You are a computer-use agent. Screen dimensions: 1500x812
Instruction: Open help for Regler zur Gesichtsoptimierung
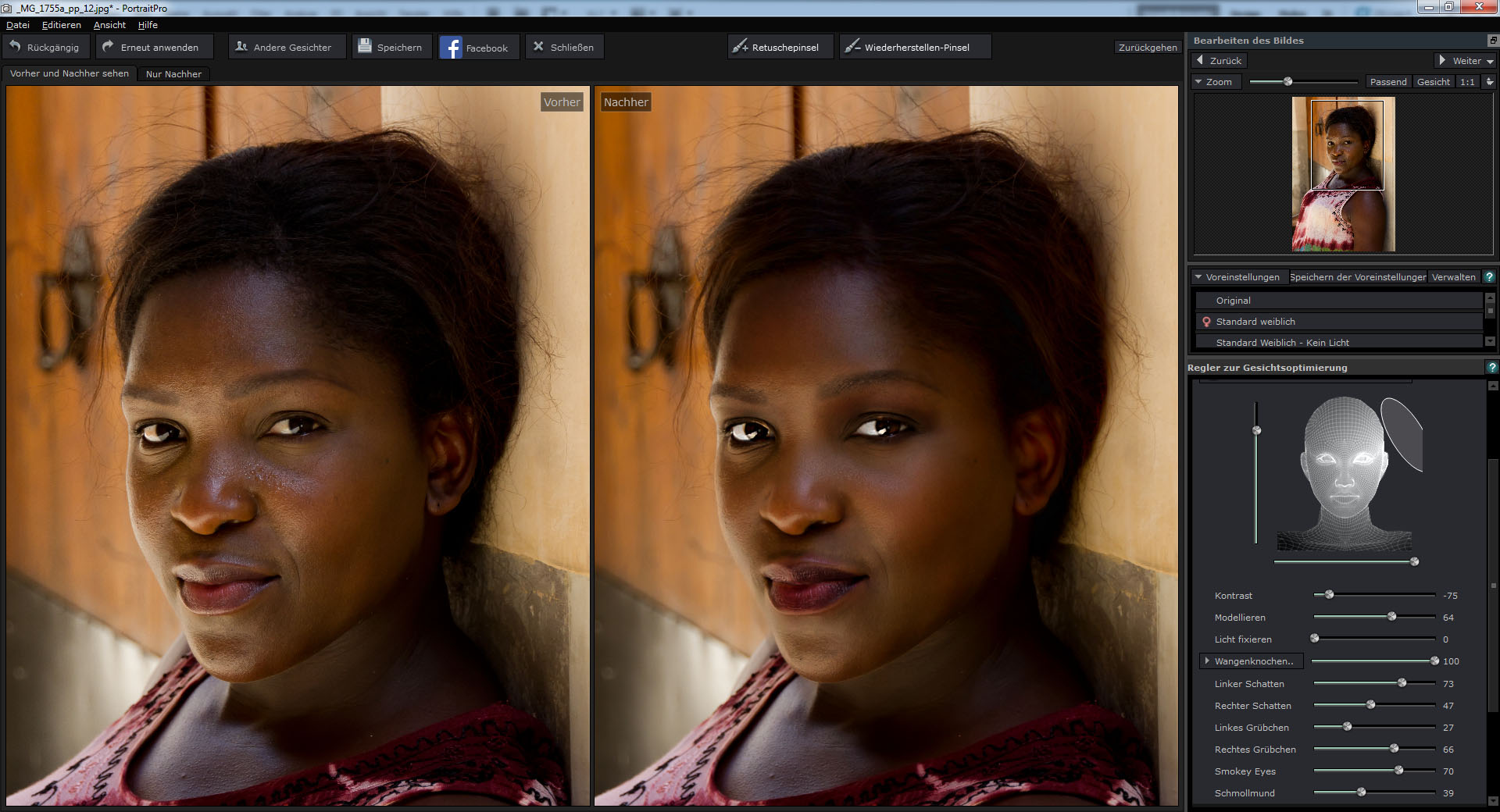[x=1492, y=367]
